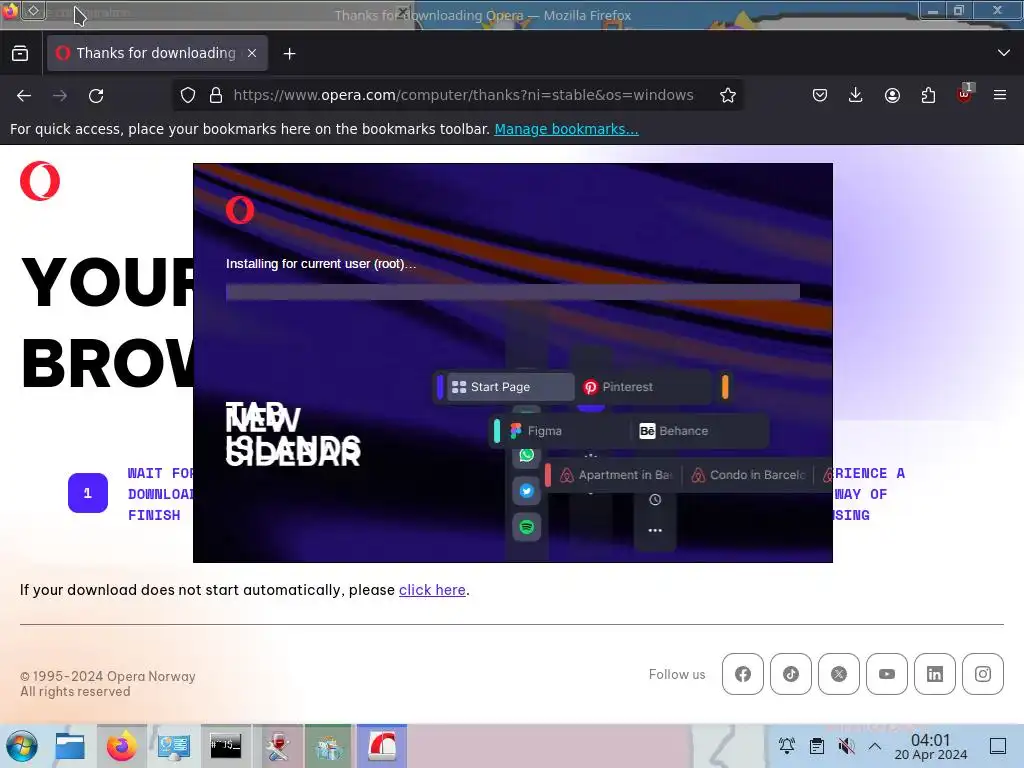
Task: Select the Pinterest tab in installer artwork
Action: [643, 387]
